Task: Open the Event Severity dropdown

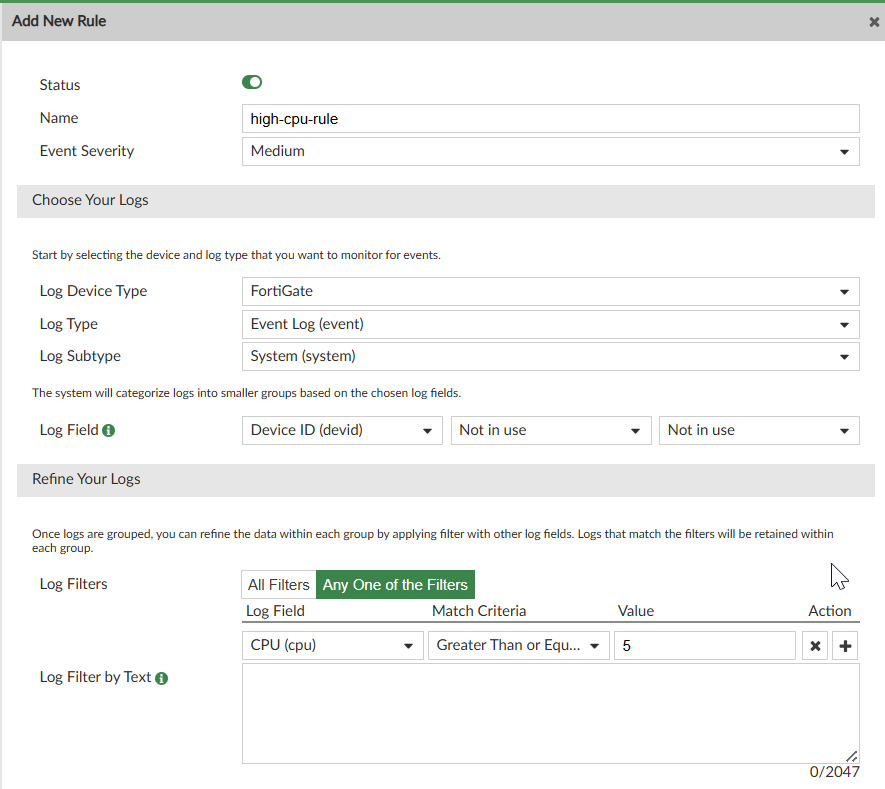Action: [550, 151]
